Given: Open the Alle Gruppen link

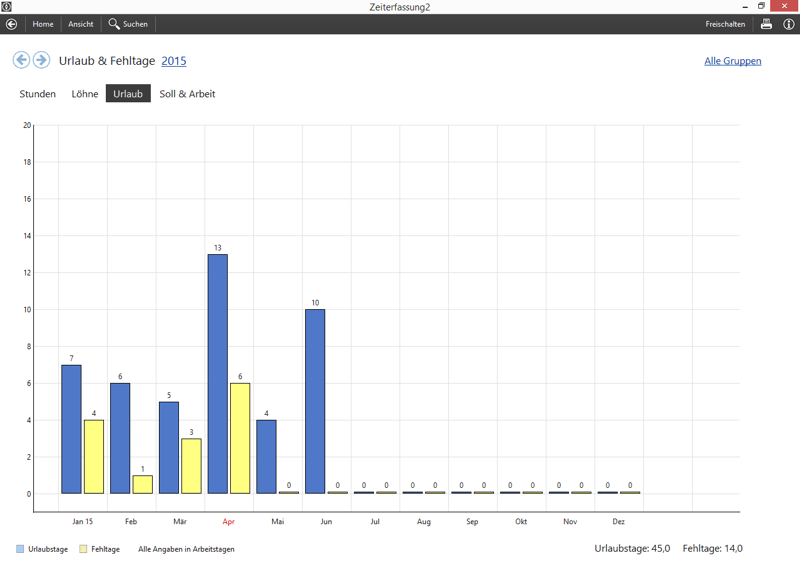Looking at the screenshot, I should point(732,61).
